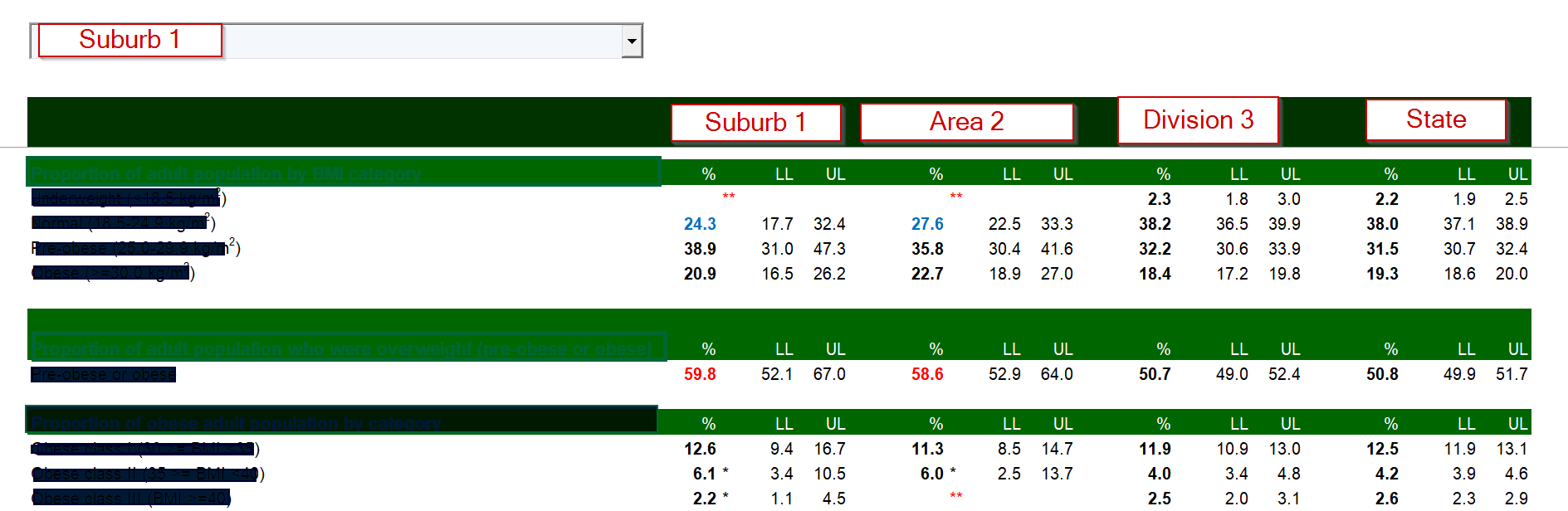Select the 22.7 obese percentage cell

click(927, 274)
